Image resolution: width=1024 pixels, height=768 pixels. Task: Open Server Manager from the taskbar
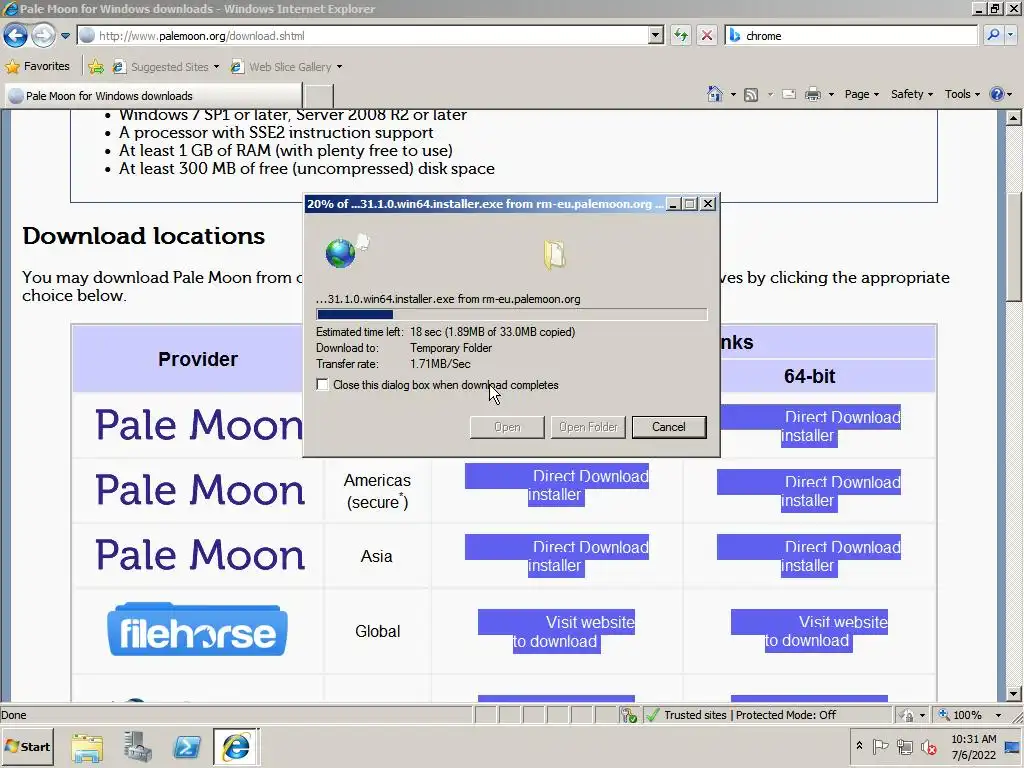click(137, 747)
